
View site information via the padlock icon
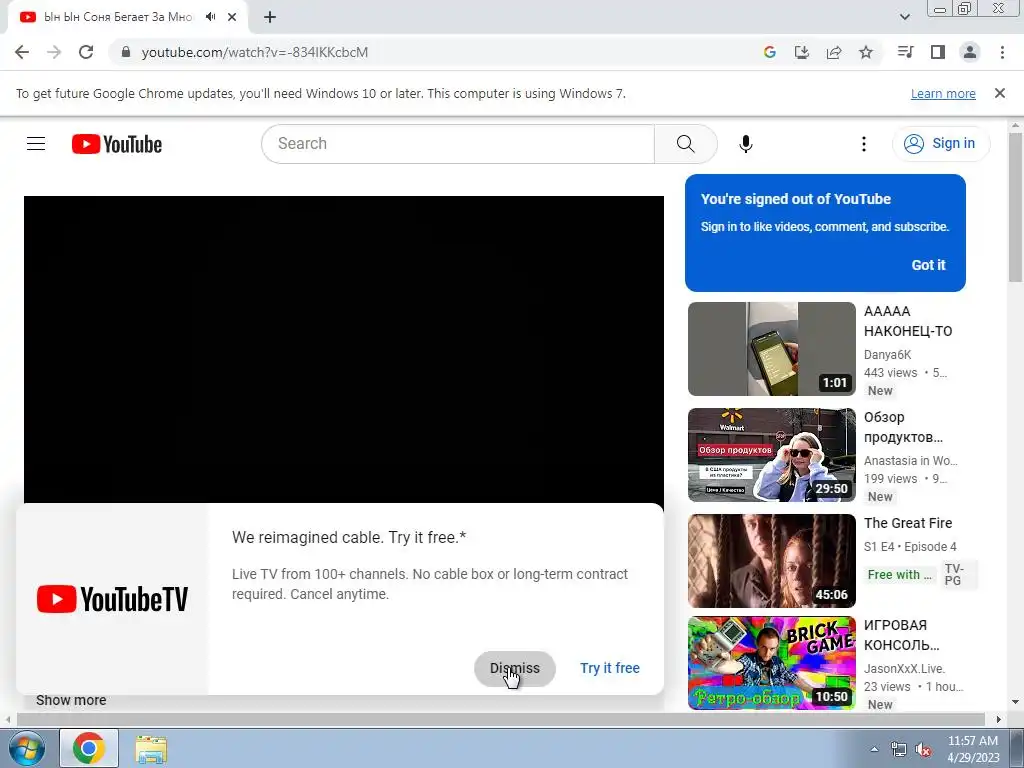tap(126, 52)
